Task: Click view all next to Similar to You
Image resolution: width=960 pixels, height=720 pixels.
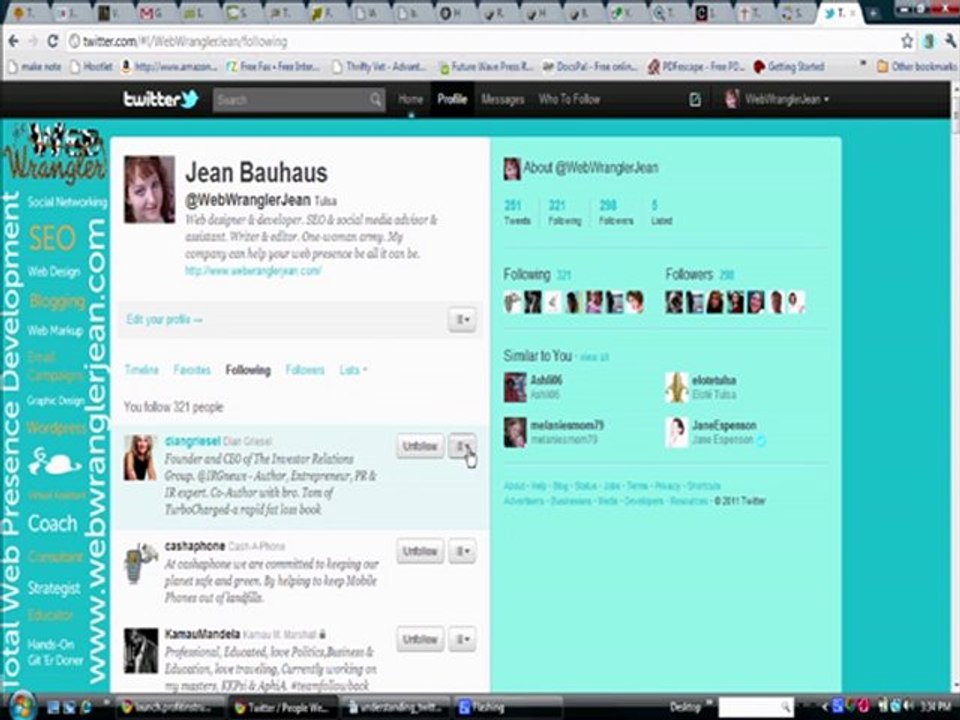Action: click(x=594, y=357)
